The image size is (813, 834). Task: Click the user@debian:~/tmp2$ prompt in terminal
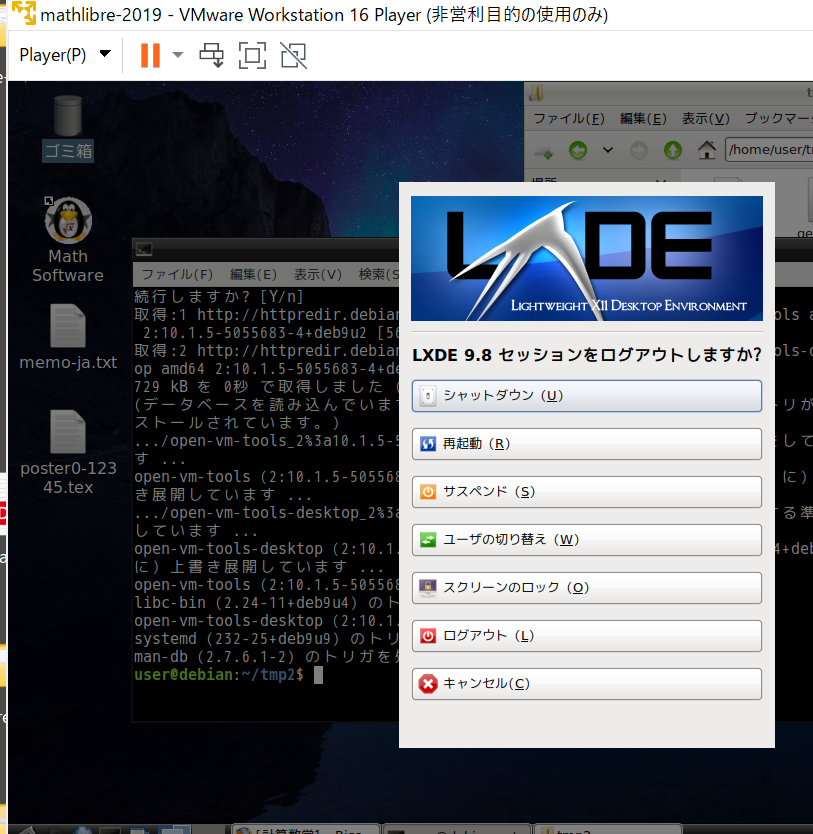(219, 675)
